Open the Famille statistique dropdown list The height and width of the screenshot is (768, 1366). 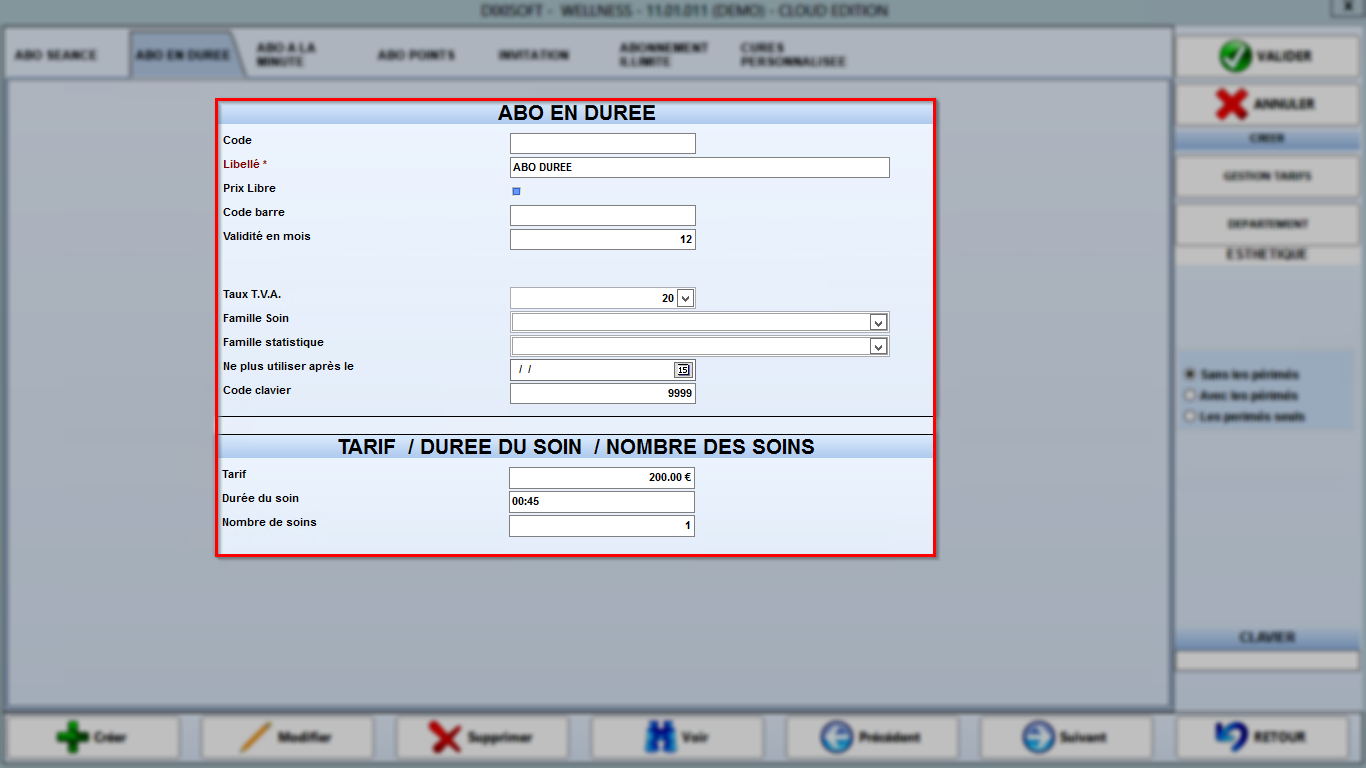coord(878,346)
